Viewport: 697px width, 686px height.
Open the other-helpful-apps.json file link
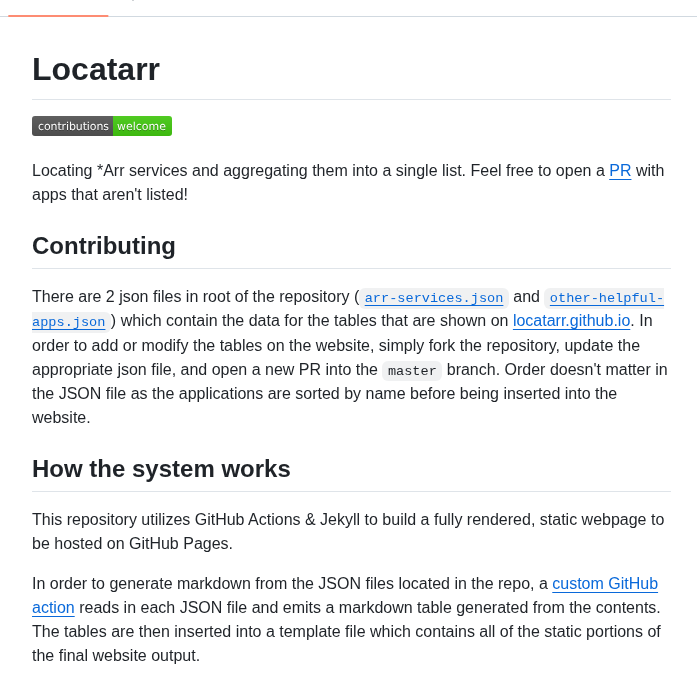tap(606, 297)
